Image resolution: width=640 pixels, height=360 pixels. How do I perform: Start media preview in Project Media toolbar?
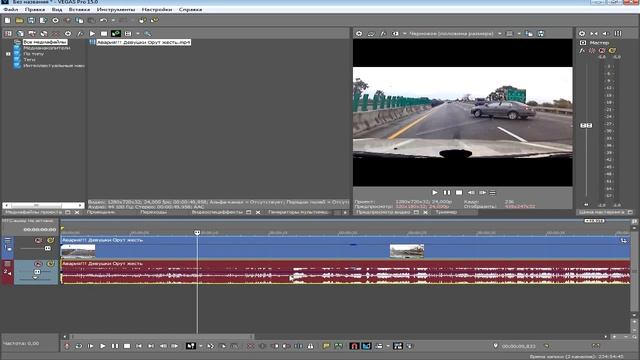click(92, 33)
